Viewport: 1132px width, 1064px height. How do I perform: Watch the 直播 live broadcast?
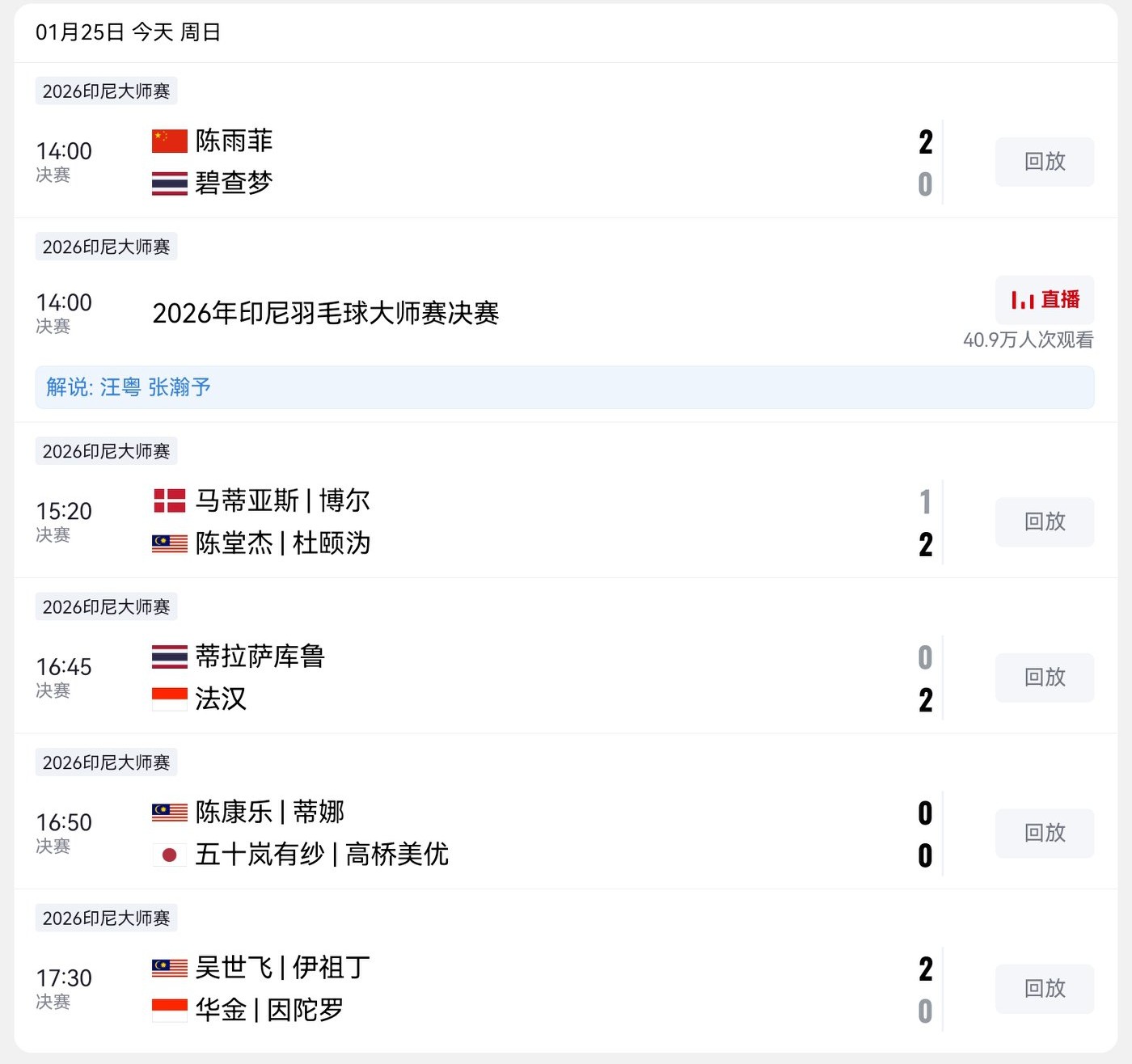(x=1044, y=300)
